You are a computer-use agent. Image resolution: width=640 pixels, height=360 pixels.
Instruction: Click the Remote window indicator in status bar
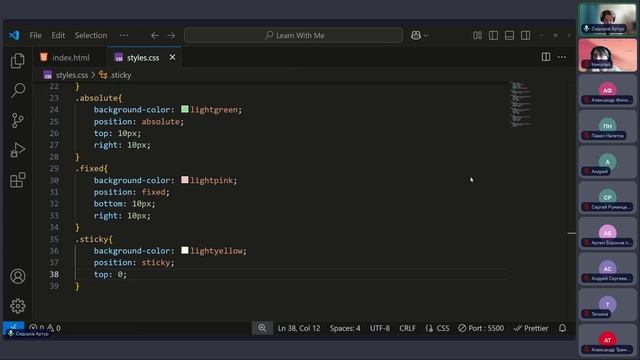point(13,328)
